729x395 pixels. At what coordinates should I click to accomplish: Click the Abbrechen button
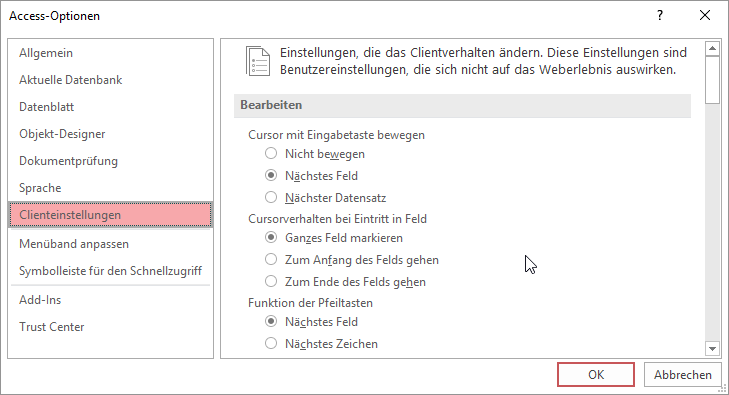pyautogui.click(x=683, y=375)
